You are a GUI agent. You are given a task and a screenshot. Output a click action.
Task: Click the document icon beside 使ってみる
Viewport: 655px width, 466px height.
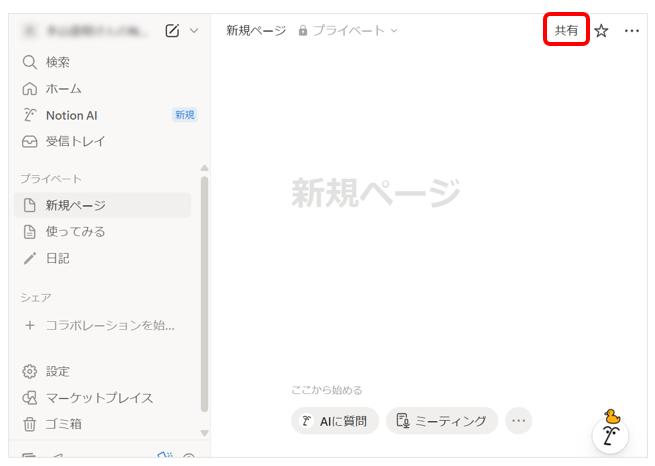(x=30, y=231)
